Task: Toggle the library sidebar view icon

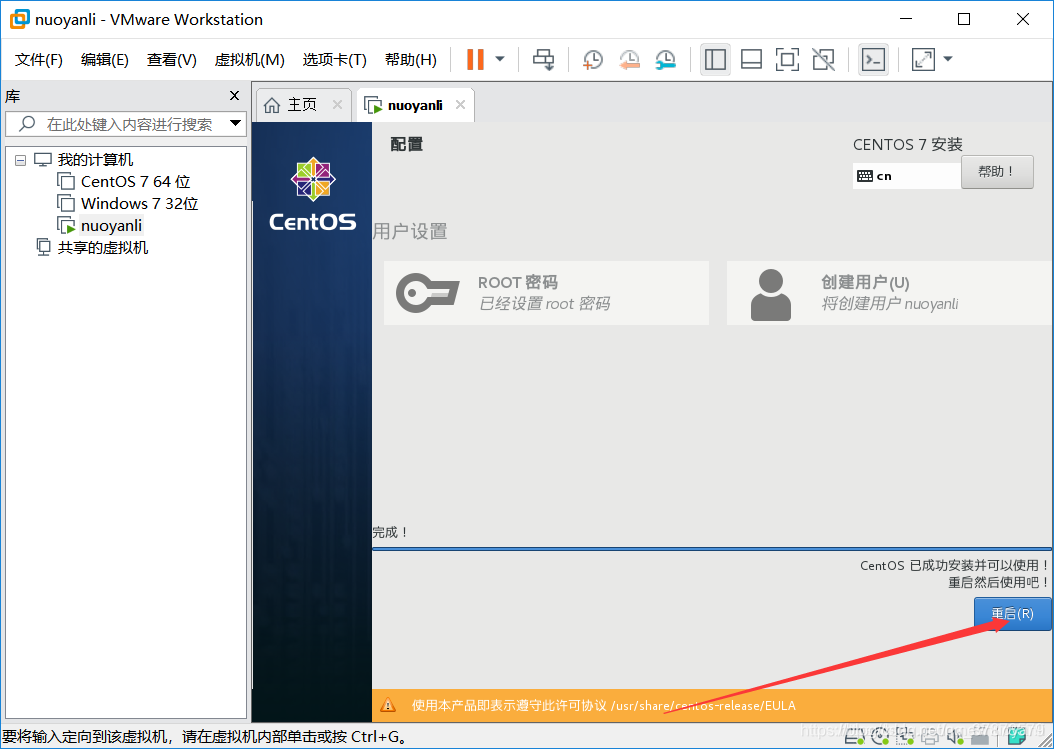Action: coord(715,59)
